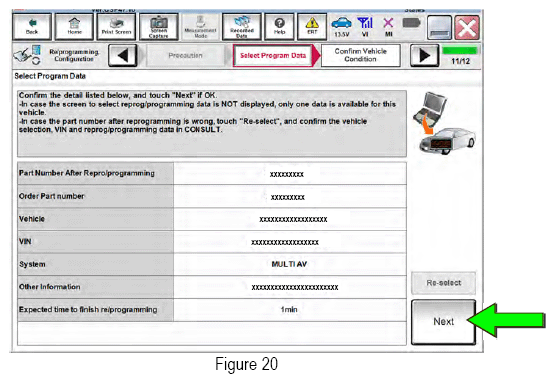Click the laptop-to-car reprogramming illustration
The image size is (555, 383).
[x=445, y=122]
